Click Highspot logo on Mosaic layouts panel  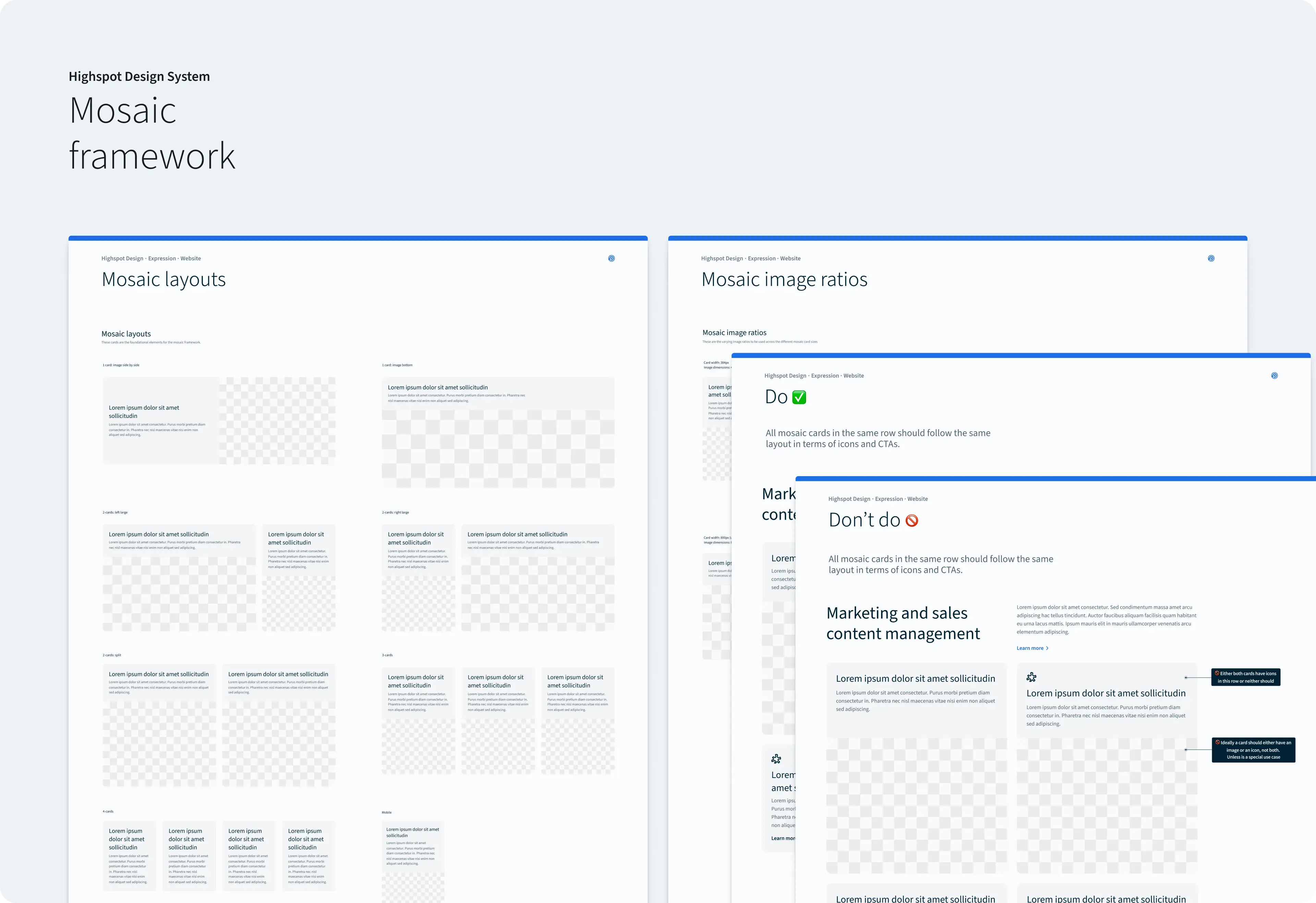coord(611,258)
